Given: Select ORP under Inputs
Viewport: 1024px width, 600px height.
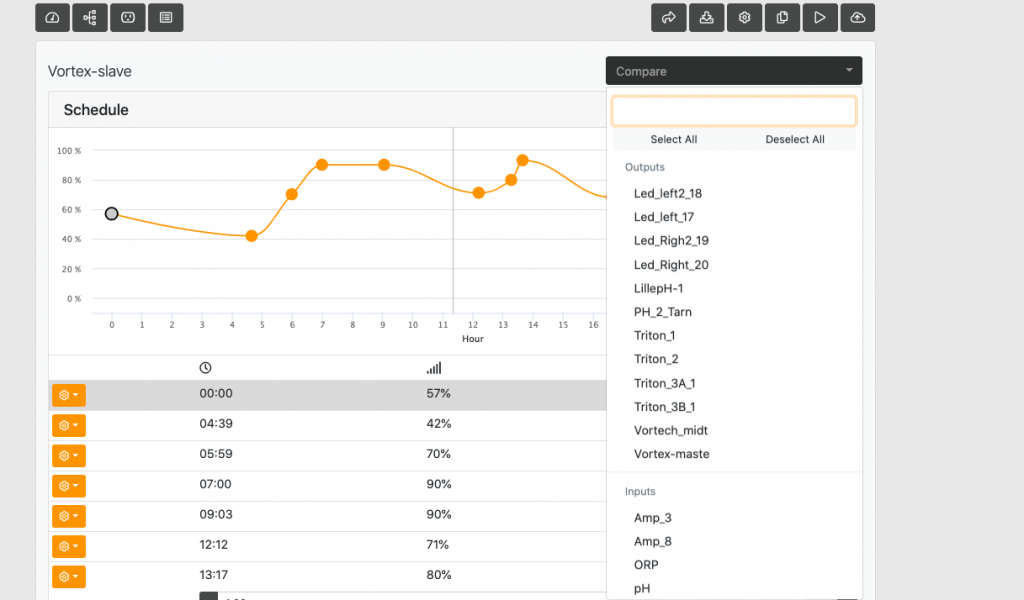Looking at the screenshot, I should point(646,565).
